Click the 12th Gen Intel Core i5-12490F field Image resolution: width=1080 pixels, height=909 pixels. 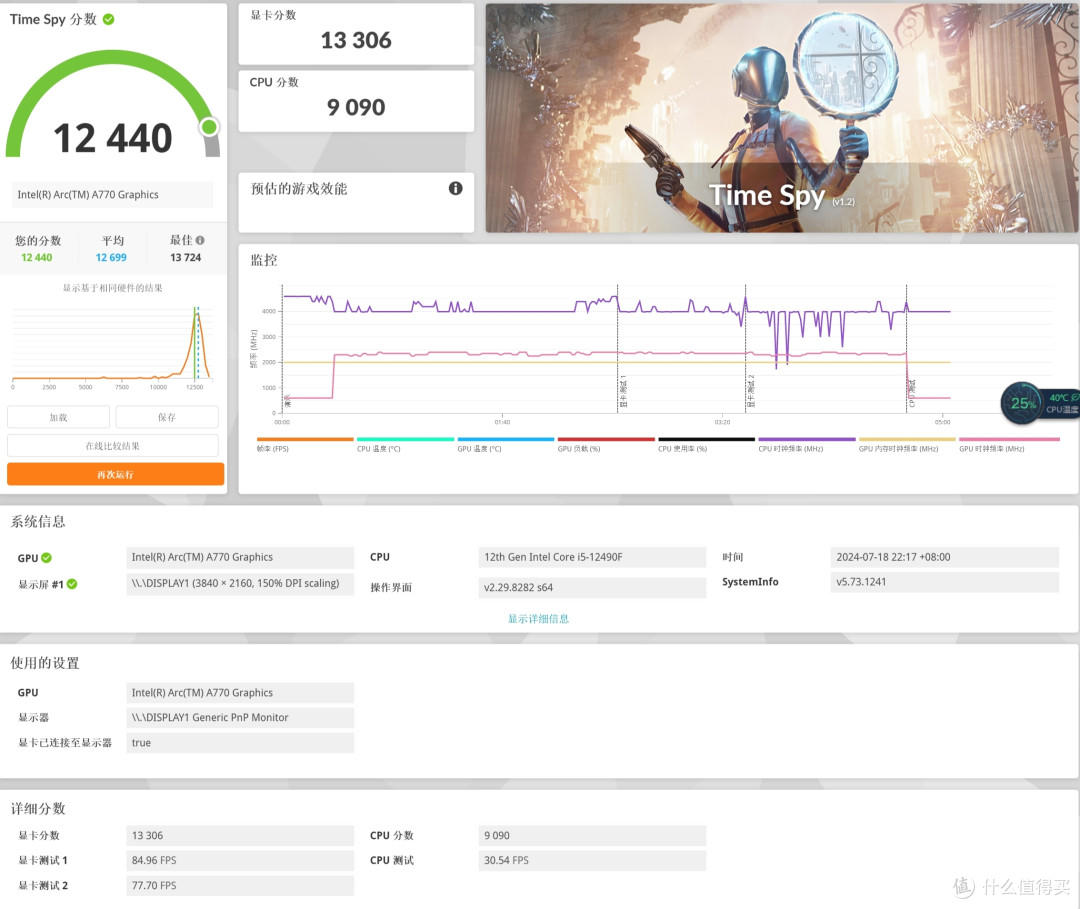[592, 557]
